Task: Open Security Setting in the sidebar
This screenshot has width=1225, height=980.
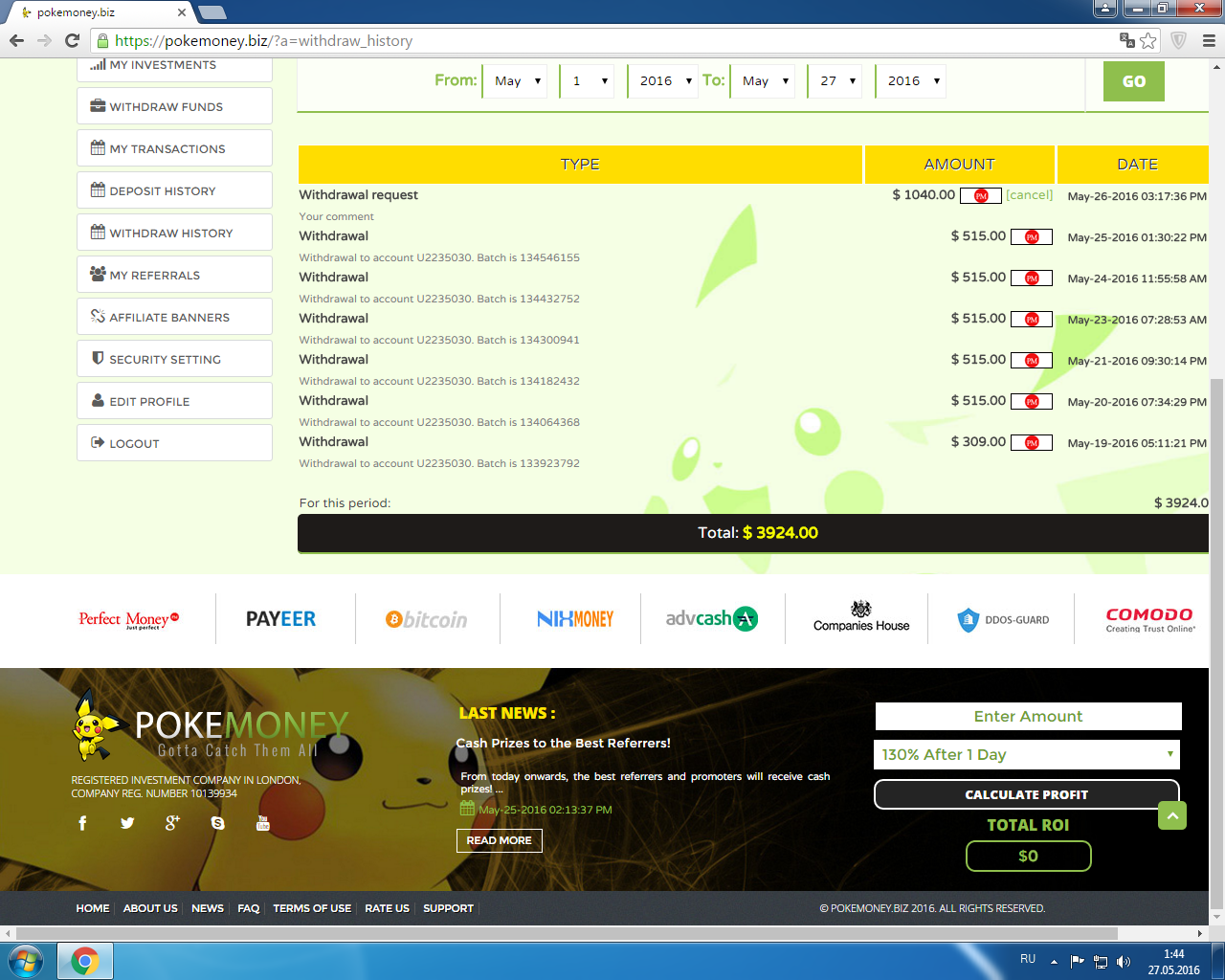Action: 174,359
